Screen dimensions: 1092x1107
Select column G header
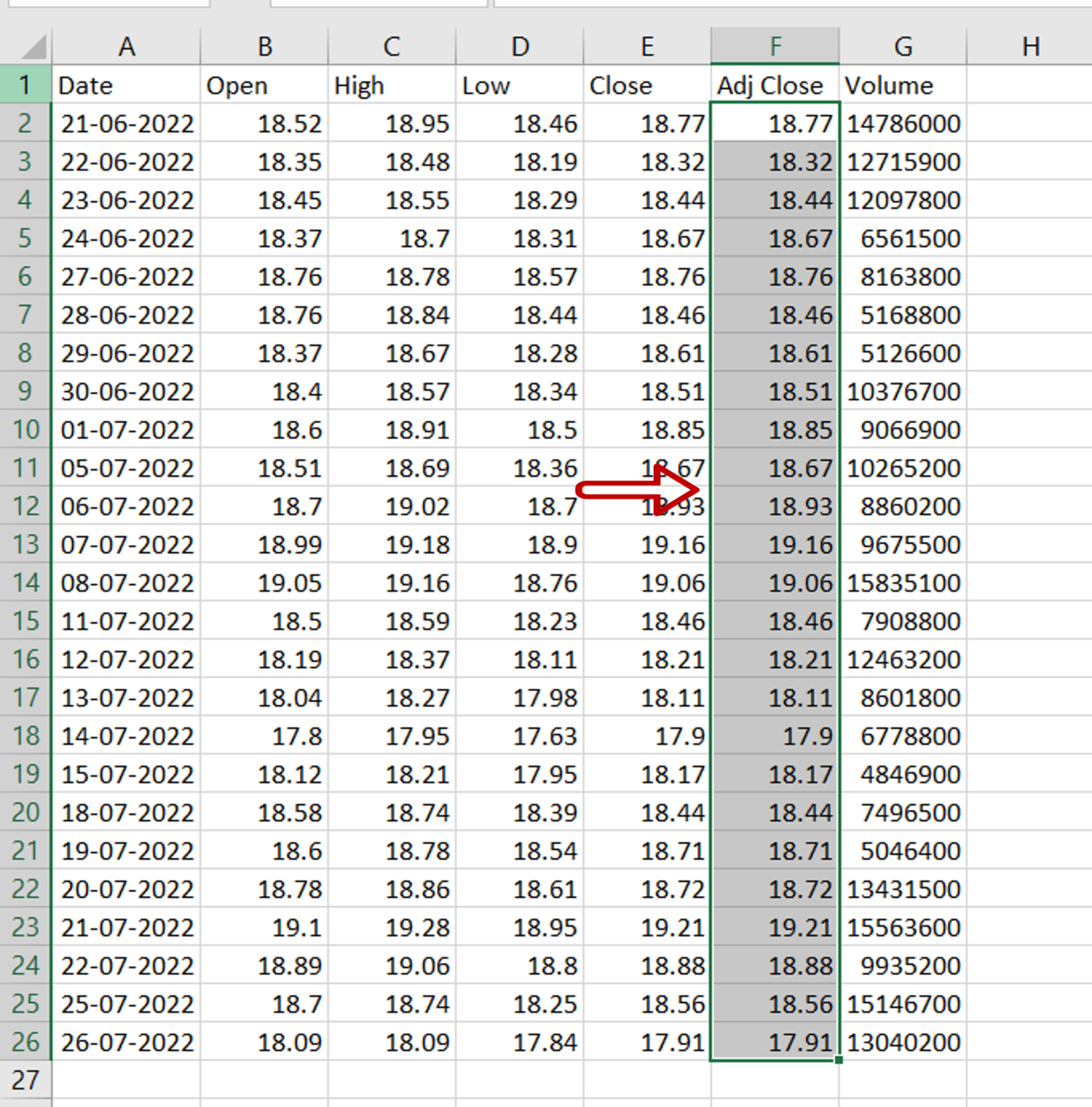(x=903, y=46)
